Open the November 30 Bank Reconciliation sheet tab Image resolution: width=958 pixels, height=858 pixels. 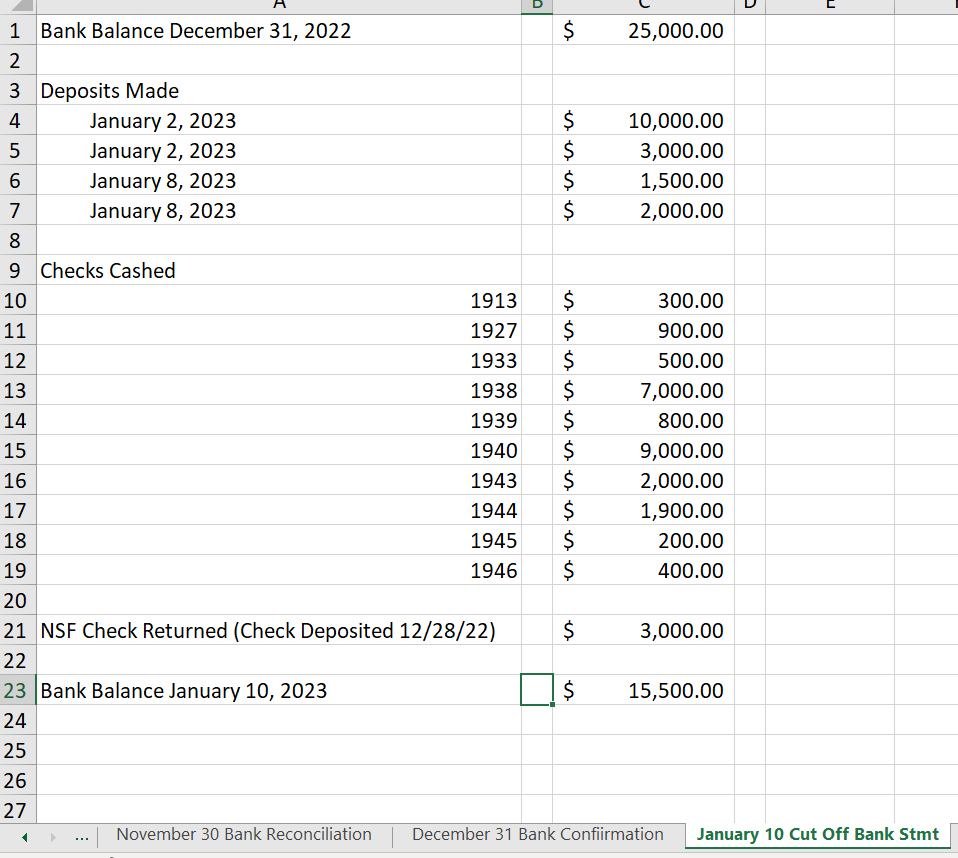tap(244, 835)
